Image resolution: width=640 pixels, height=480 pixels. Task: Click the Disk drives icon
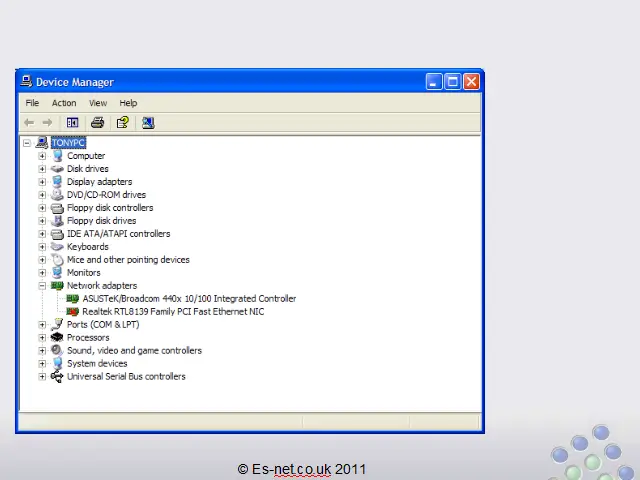57,169
